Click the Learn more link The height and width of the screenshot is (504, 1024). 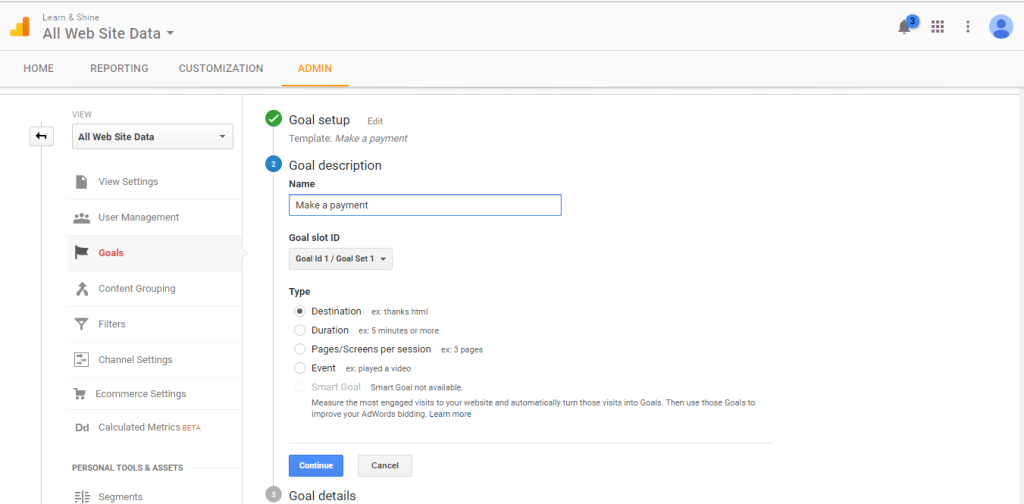450,414
